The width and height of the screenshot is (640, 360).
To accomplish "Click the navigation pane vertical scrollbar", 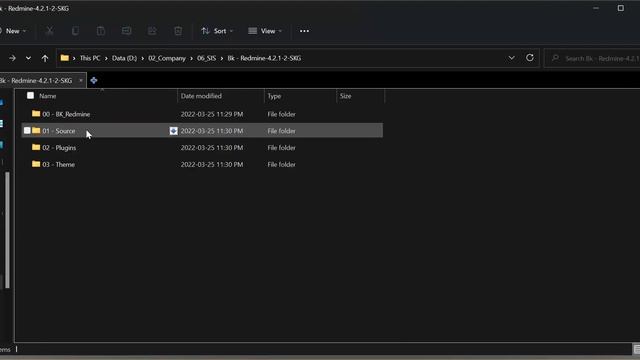I will [7, 230].
